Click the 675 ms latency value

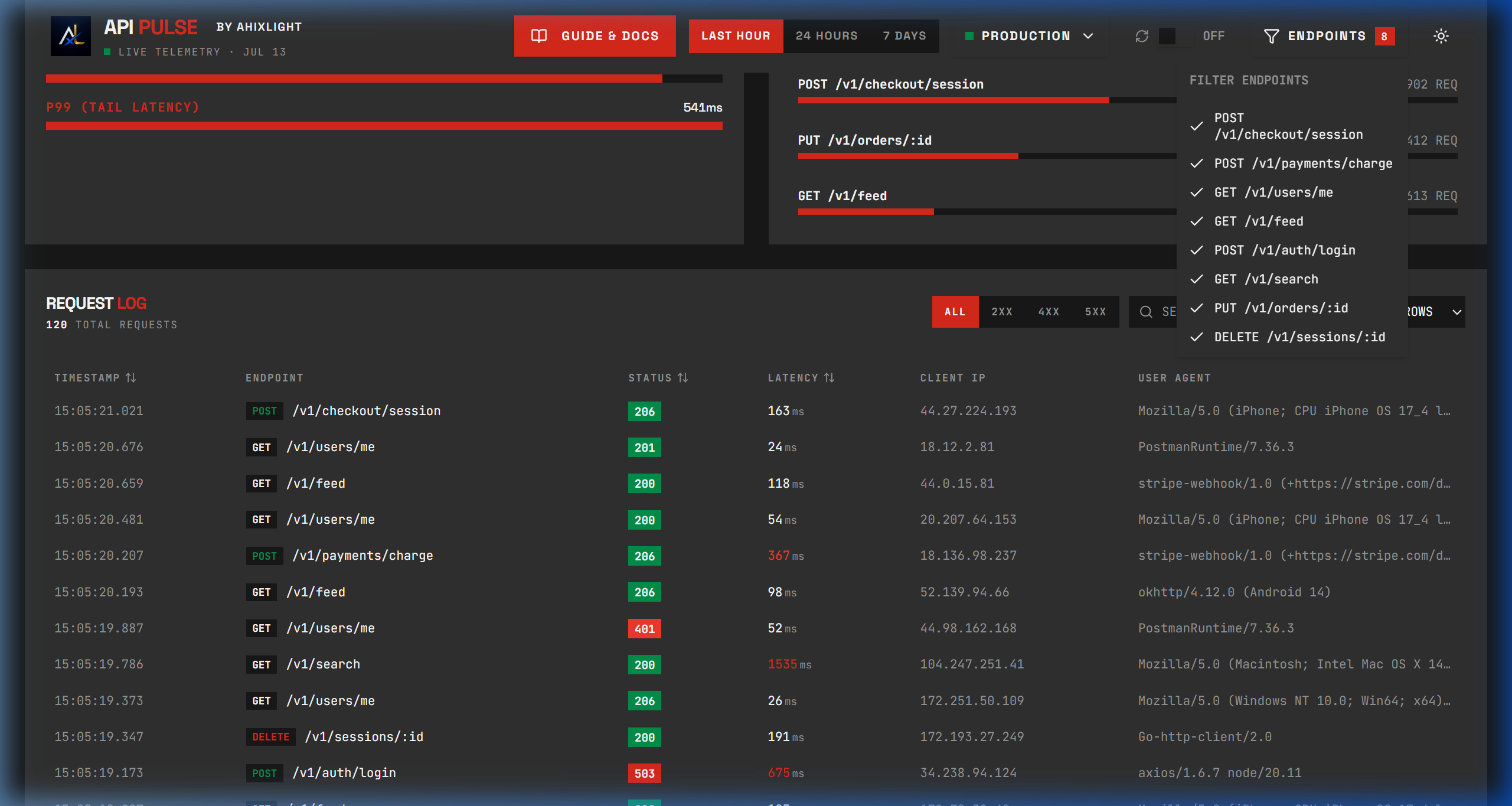tap(786, 773)
